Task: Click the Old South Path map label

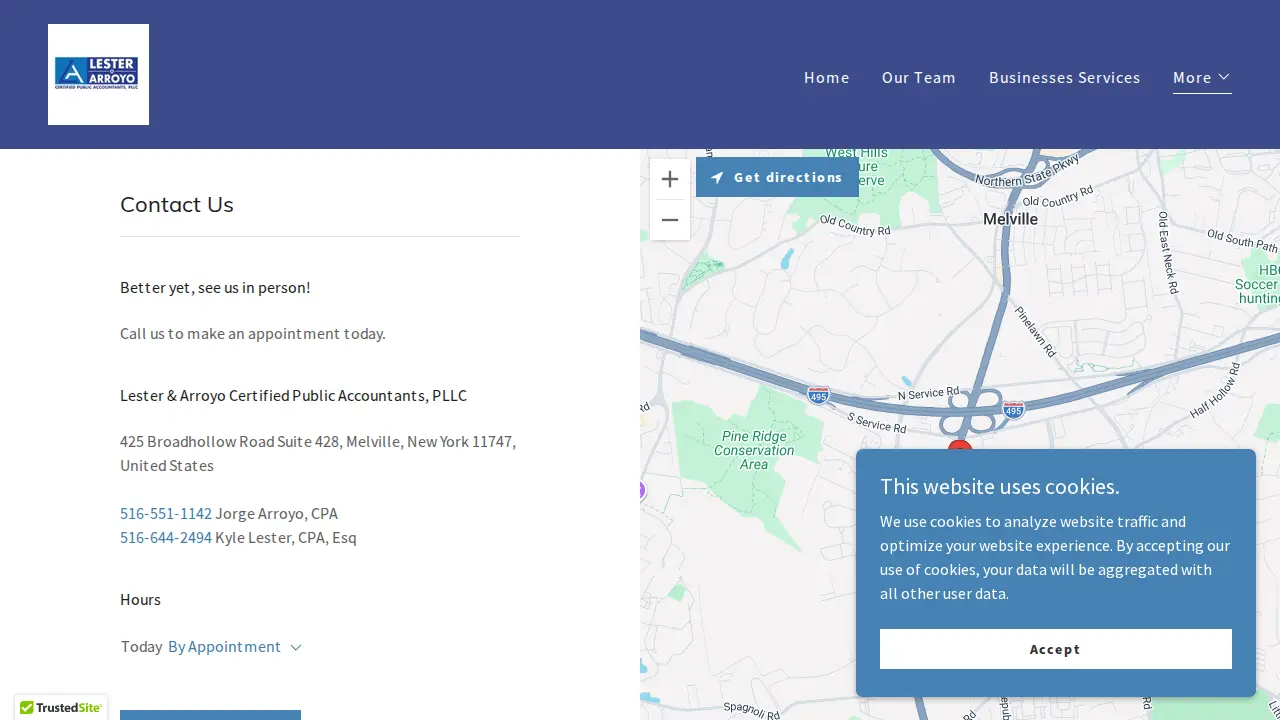Action: 1242,240
